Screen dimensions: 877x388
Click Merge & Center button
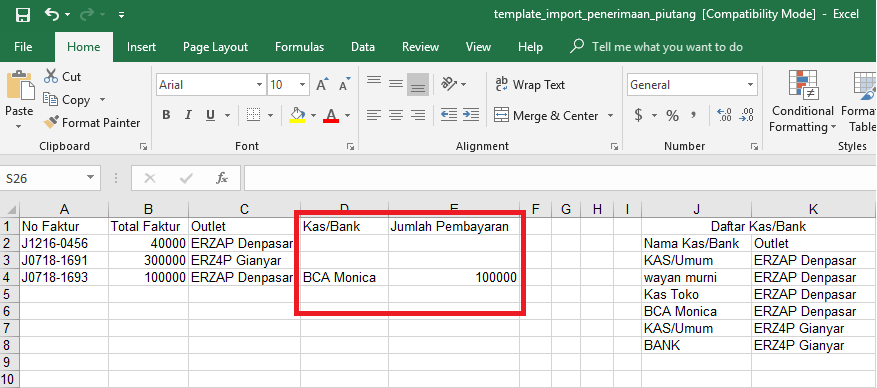pos(546,116)
